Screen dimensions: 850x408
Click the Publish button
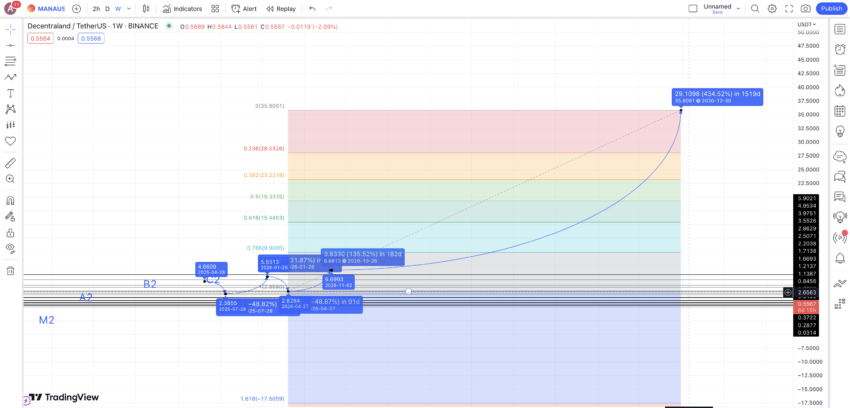click(831, 8)
